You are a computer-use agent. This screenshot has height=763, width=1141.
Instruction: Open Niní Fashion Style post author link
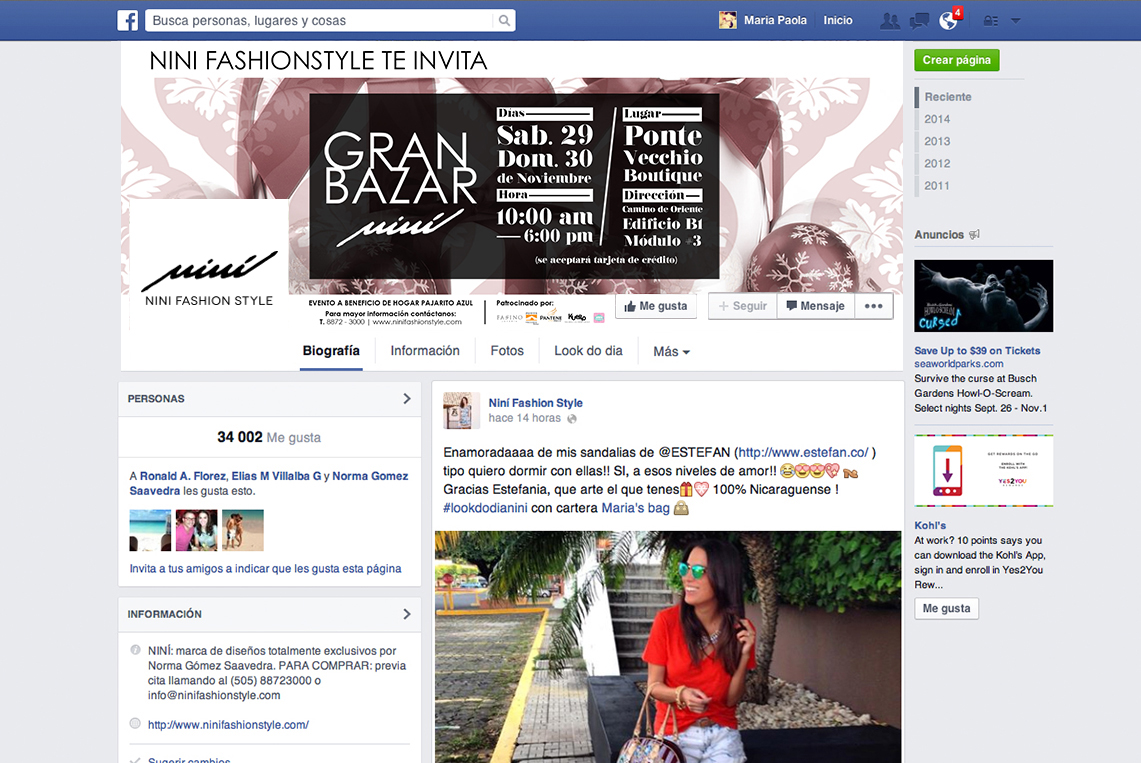(x=536, y=403)
